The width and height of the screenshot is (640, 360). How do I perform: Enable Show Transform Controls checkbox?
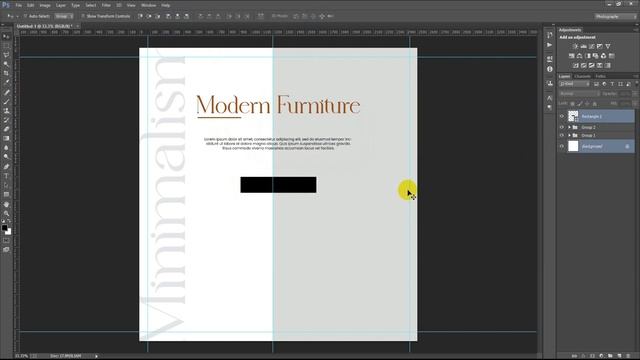pyautogui.click(x=83, y=16)
